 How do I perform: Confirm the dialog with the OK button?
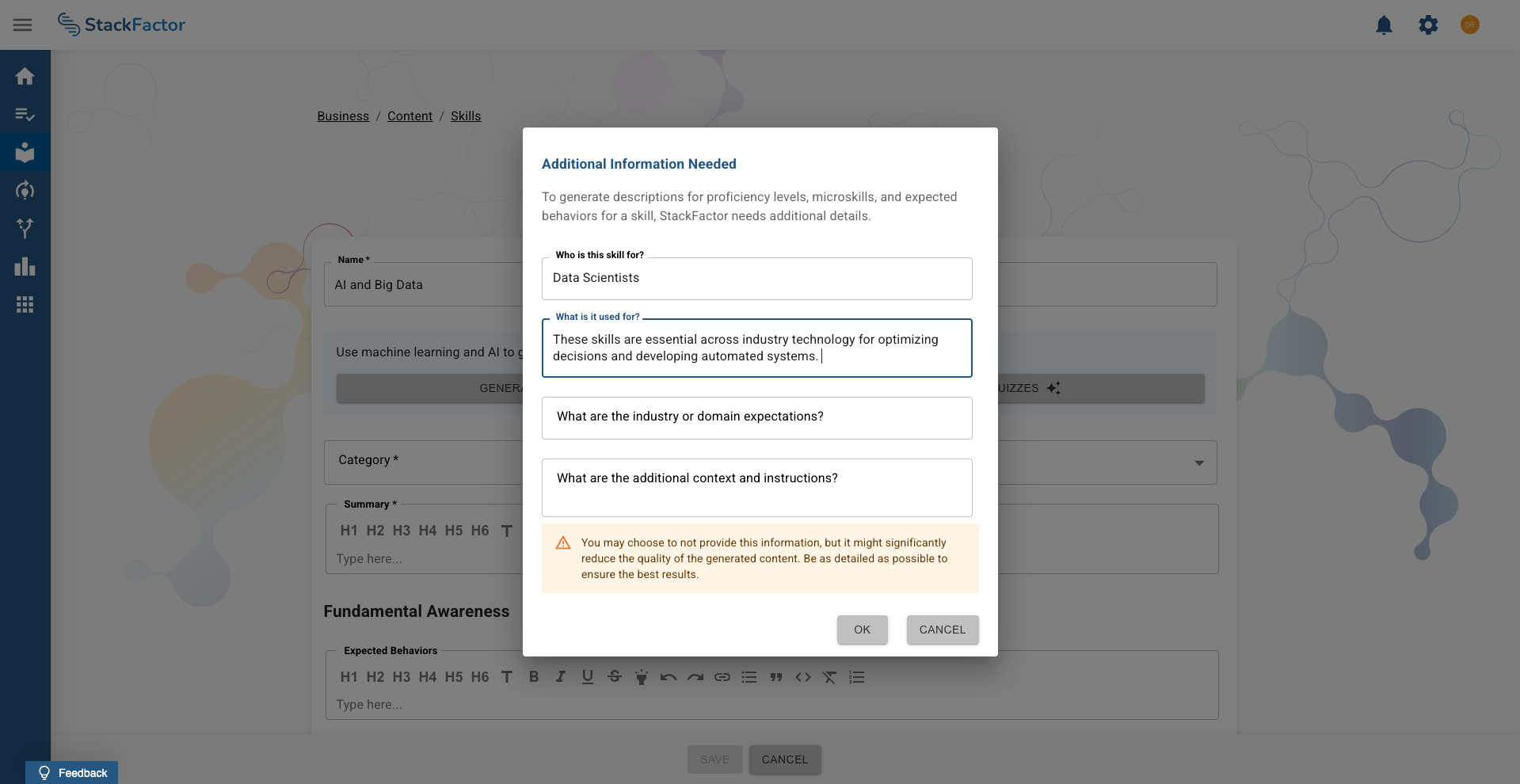click(x=862, y=630)
